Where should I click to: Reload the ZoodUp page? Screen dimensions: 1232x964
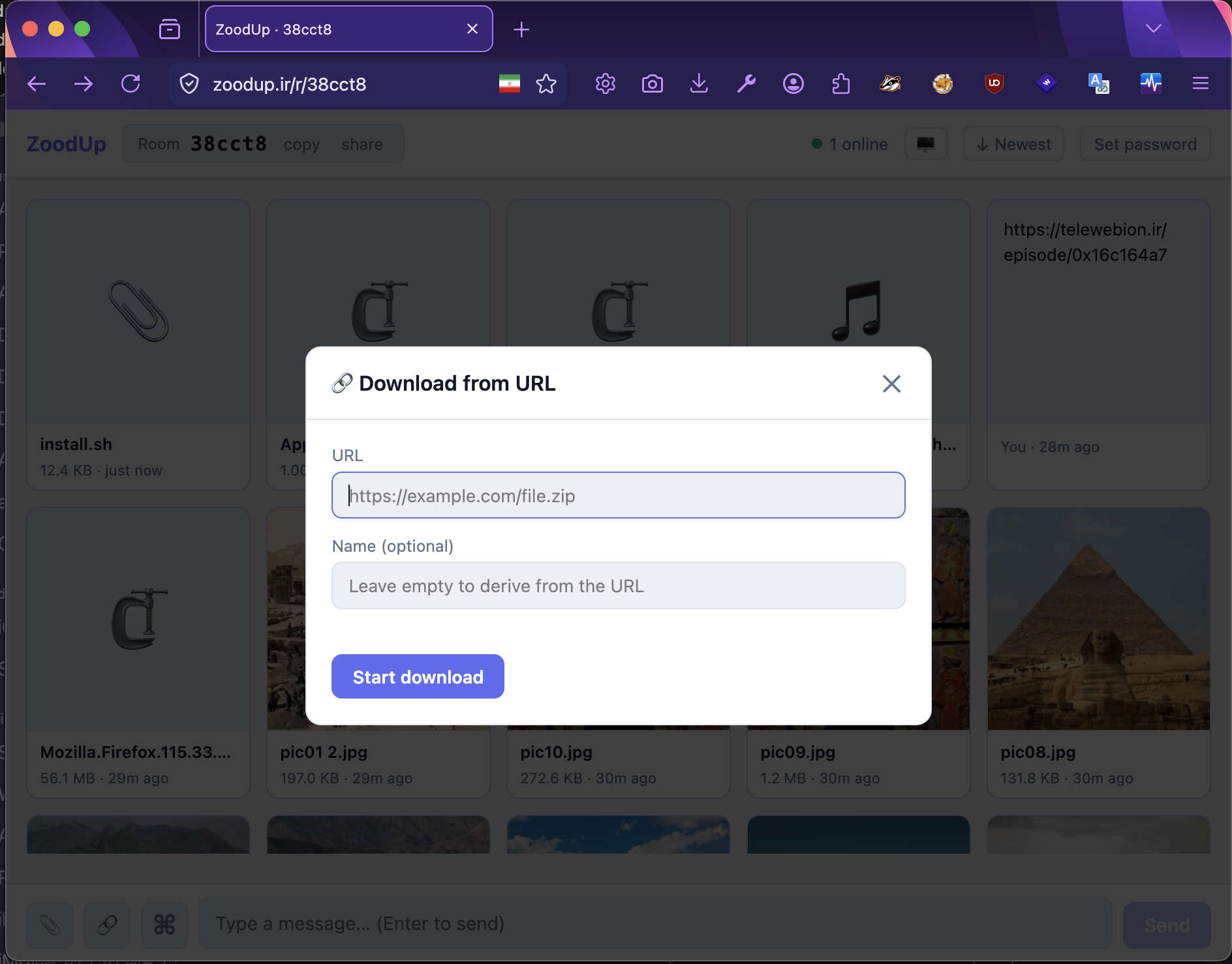pos(131,83)
